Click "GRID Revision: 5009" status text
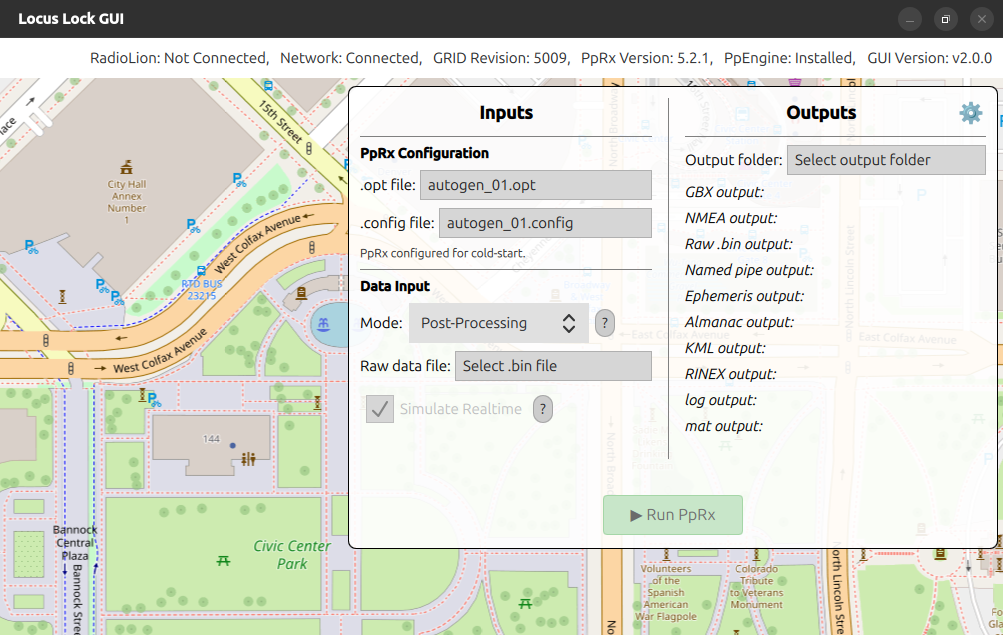The image size is (1003, 635). click(500, 58)
